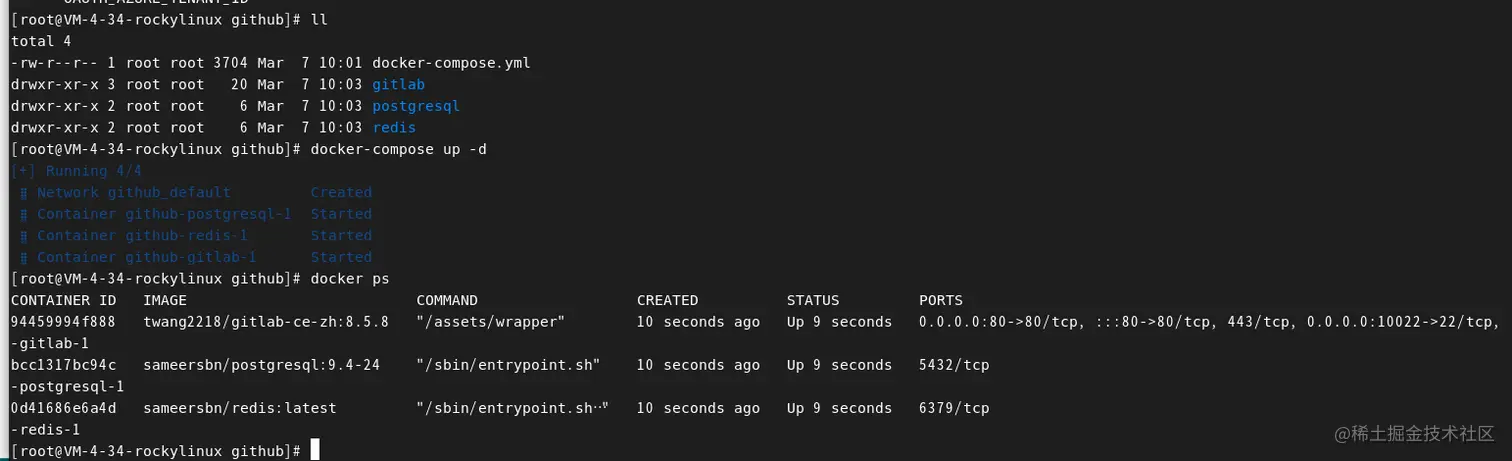Select the gitlab directory entry
The height and width of the screenshot is (461, 1512).
tap(398, 85)
